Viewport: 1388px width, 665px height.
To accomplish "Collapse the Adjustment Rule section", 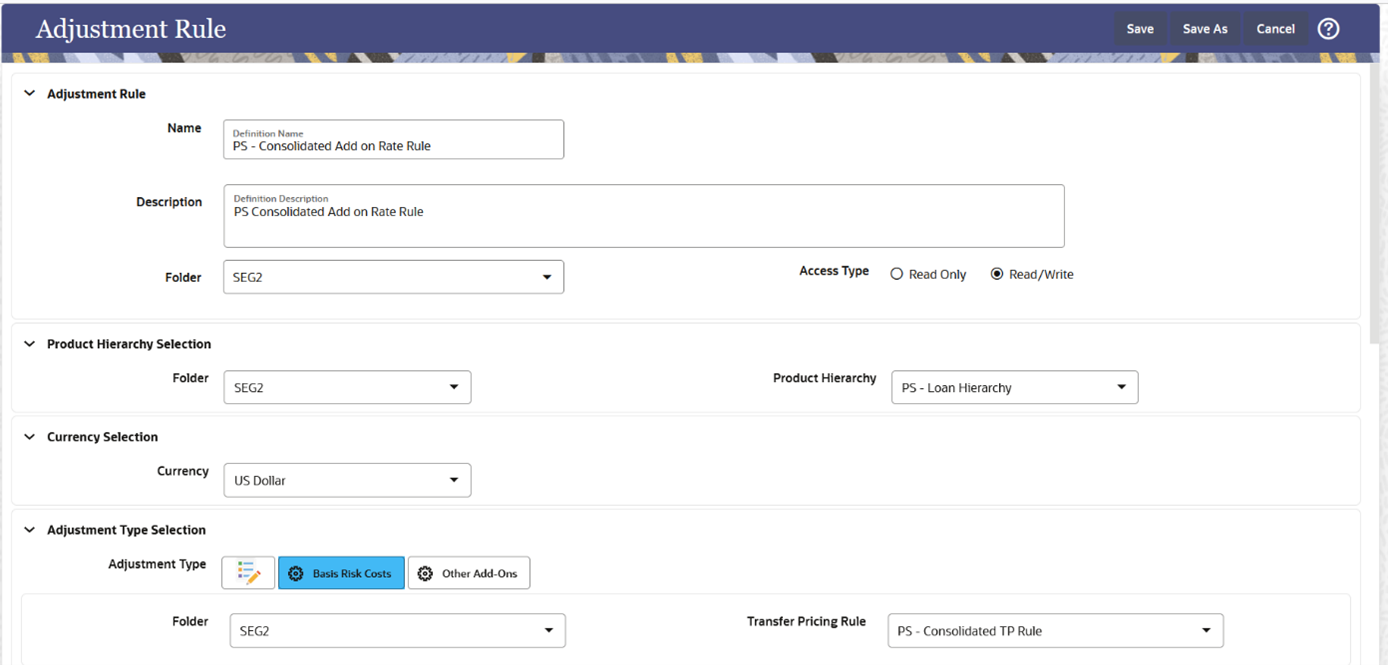I will (29, 93).
